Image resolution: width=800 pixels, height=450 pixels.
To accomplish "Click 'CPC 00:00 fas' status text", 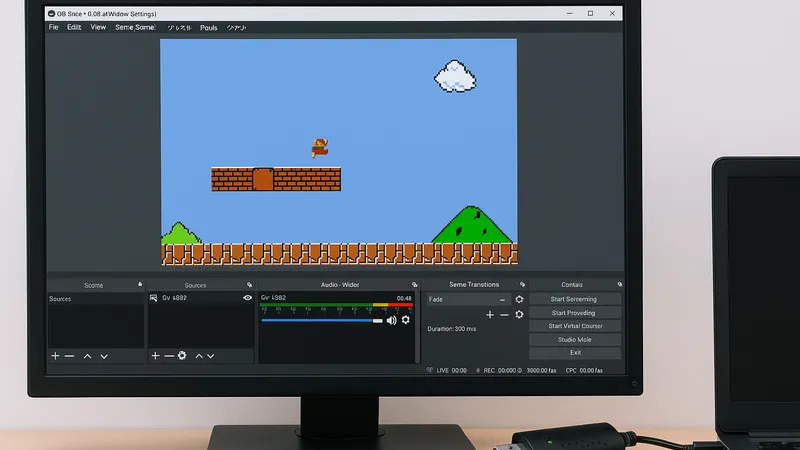I will coord(584,370).
